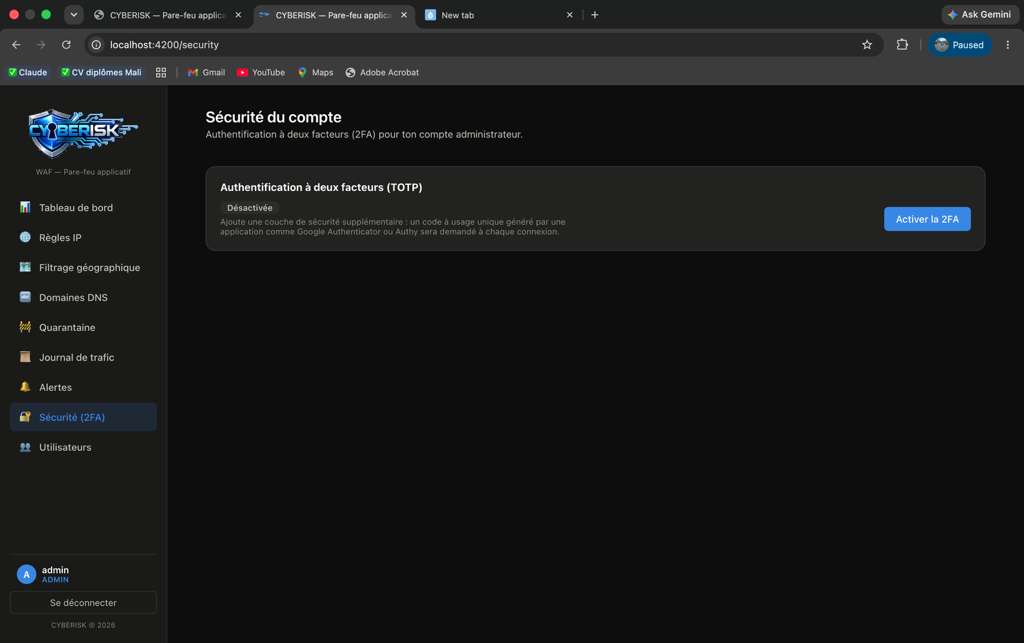Click the Désactivée status badge
The height and width of the screenshot is (643, 1024).
click(x=249, y=208)
